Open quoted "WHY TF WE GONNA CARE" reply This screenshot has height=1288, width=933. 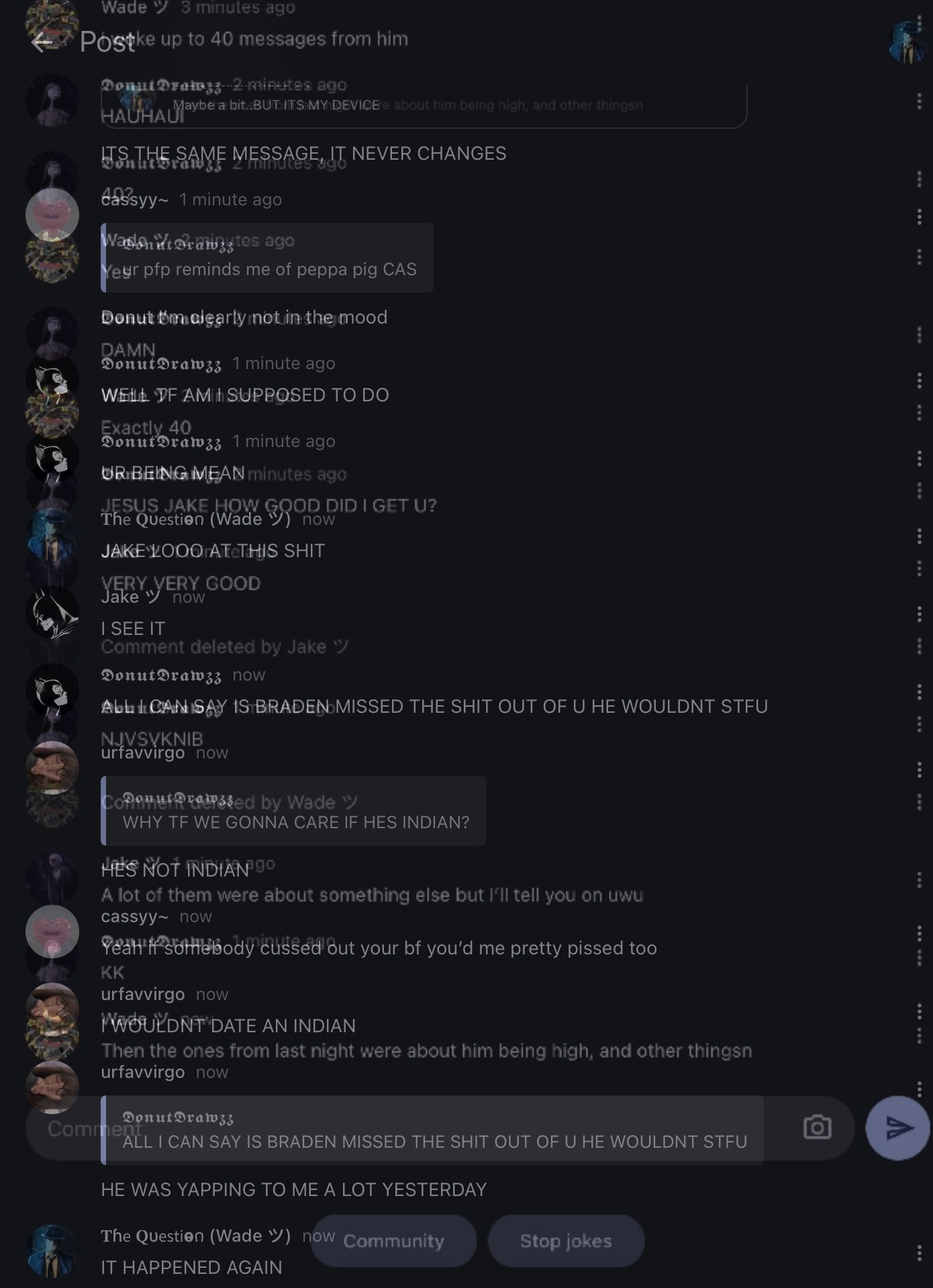293,811
